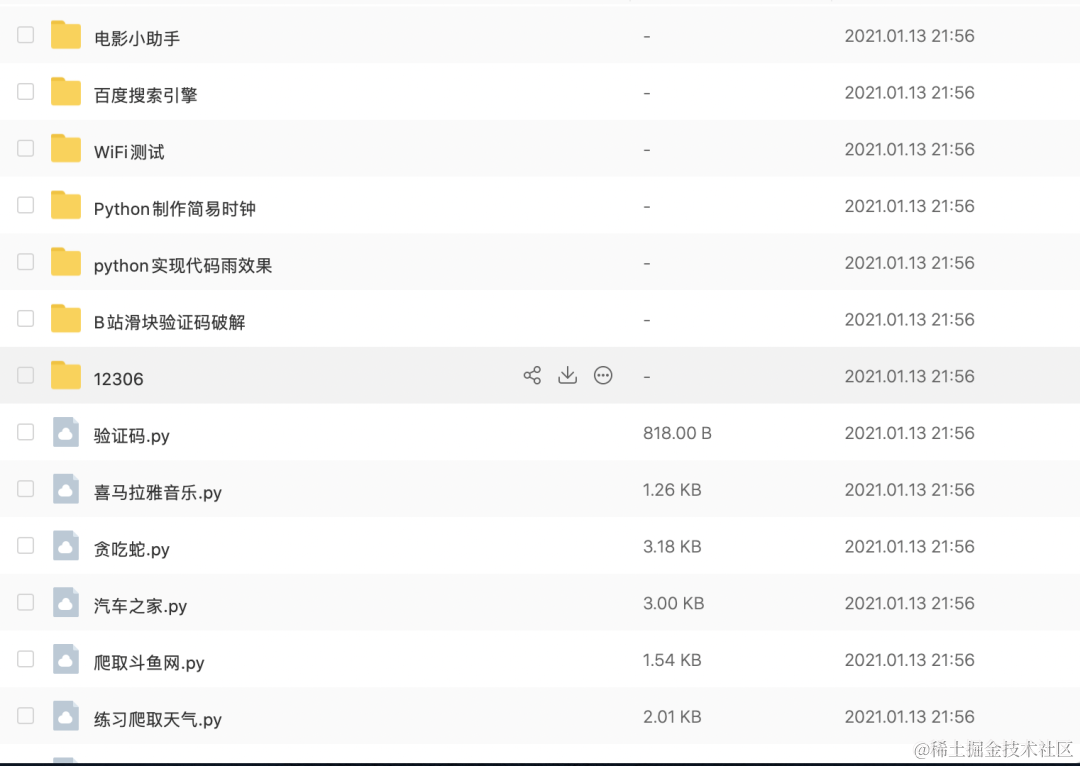
Task: Click the 3.00 KB size value
Action: [673, 603]
